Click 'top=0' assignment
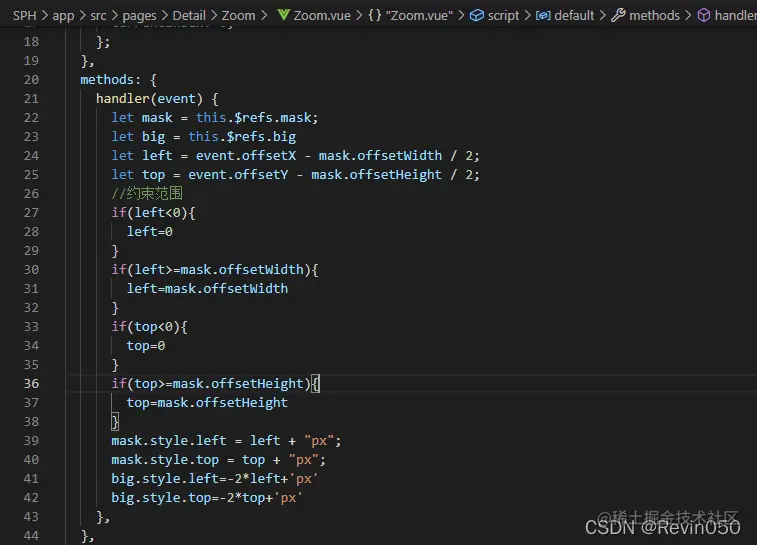 (145, 346)
